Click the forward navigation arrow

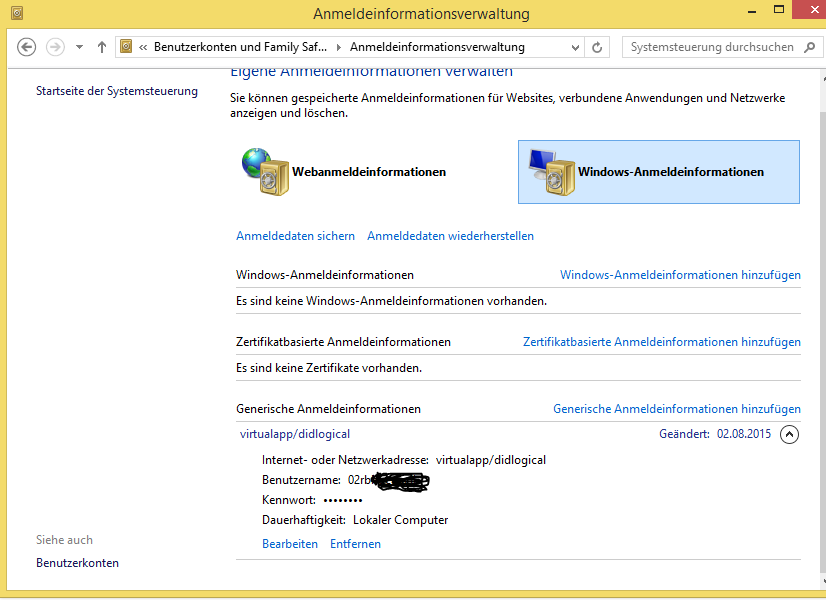(55, 46)
